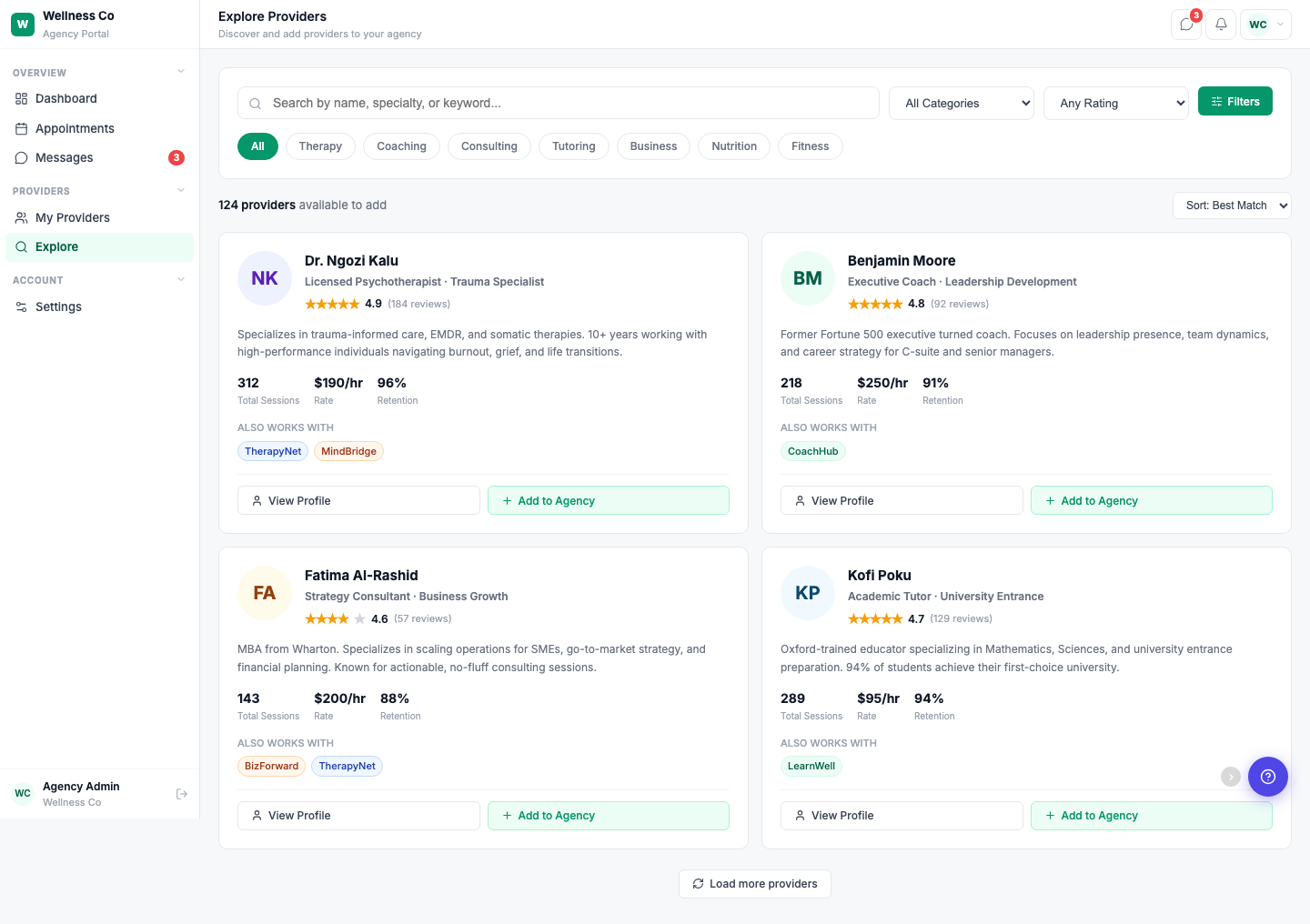
Task: Select the Dashboard sidebar icon
Action: pyautogui.click(x=21, y=98)
